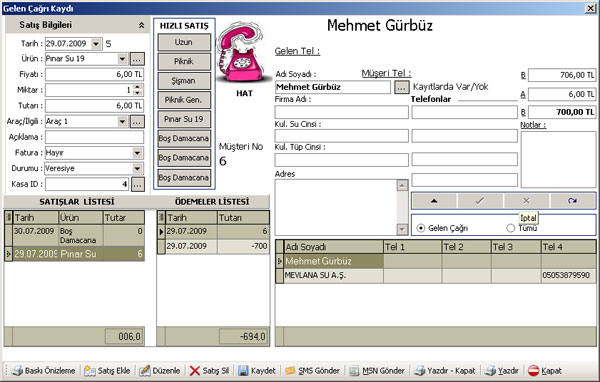
Task: Click the Düzenle edit button
Action: (x=159, y=371)
